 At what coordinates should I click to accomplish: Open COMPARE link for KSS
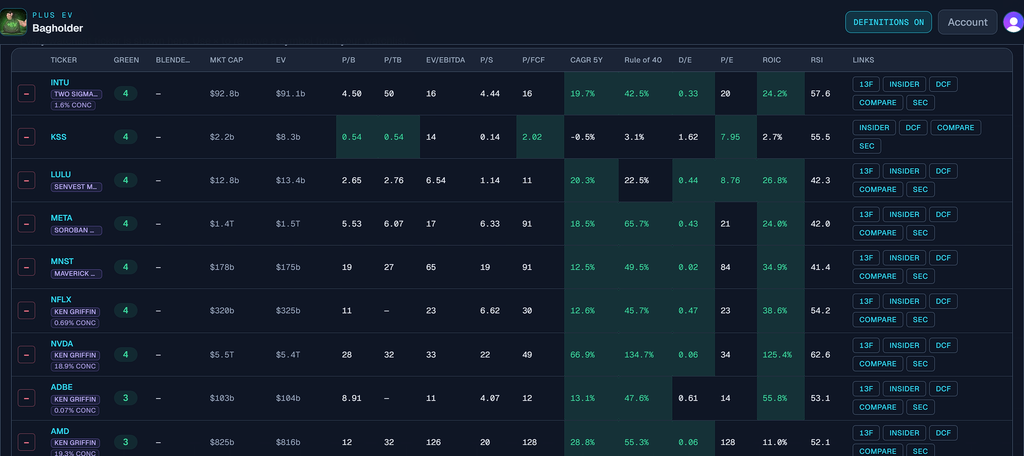point(955,127)
